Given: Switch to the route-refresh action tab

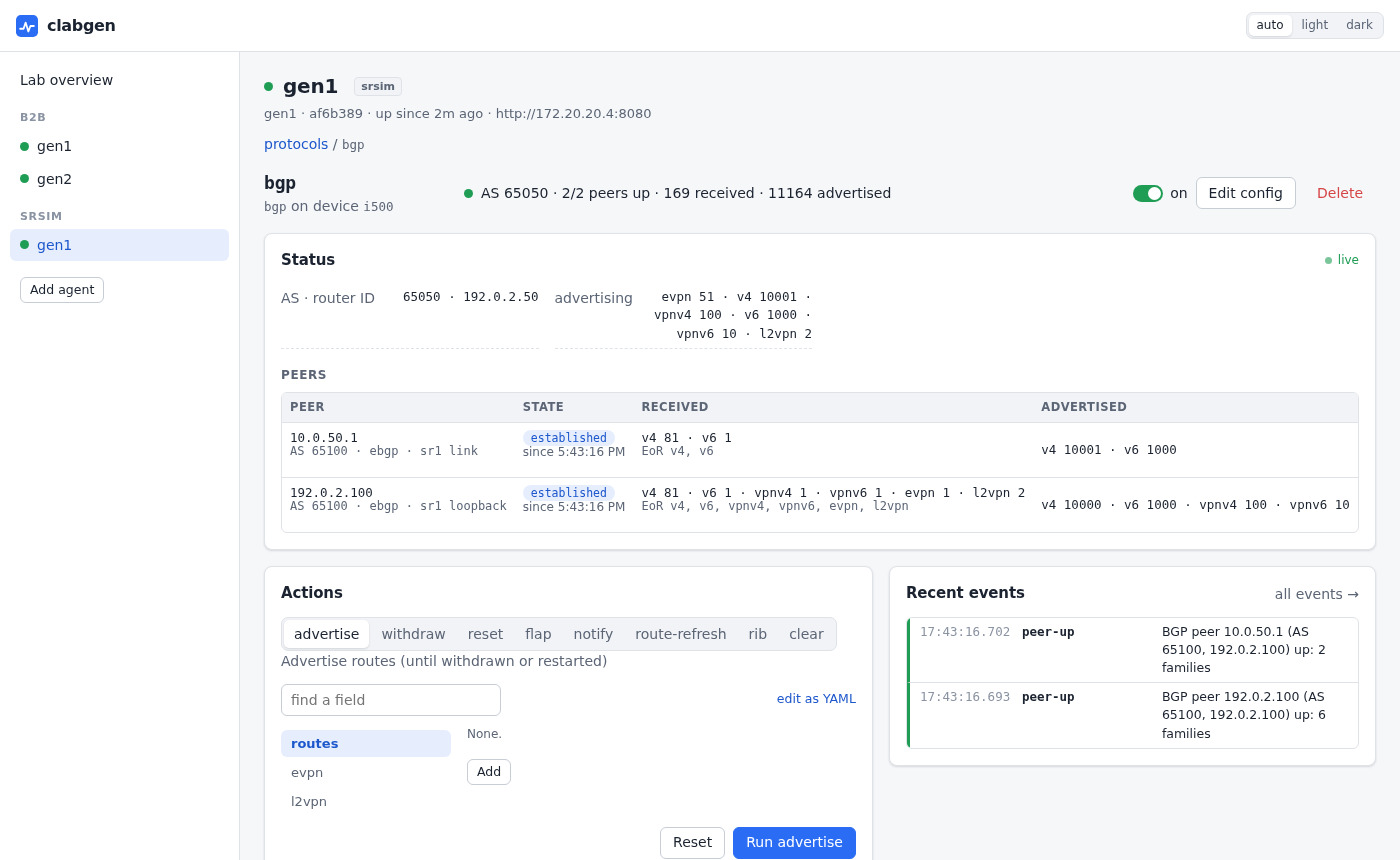Looking at the screenshot, I should tap(681, 634).
